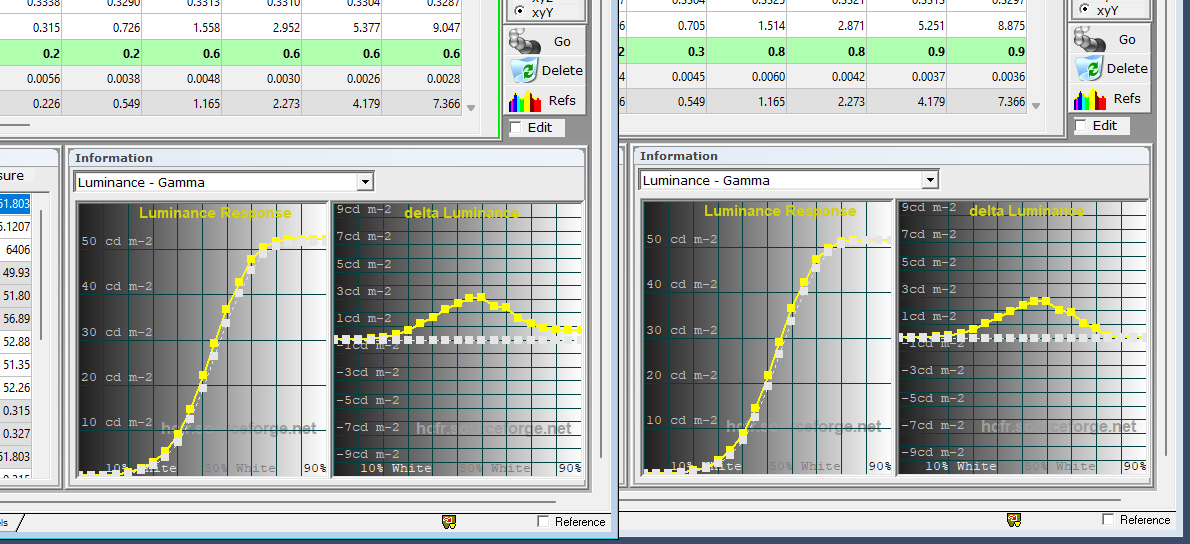Click green cell 0.3 in right window table
Viewport: 1190px width, 544px height.
(666, 52)
